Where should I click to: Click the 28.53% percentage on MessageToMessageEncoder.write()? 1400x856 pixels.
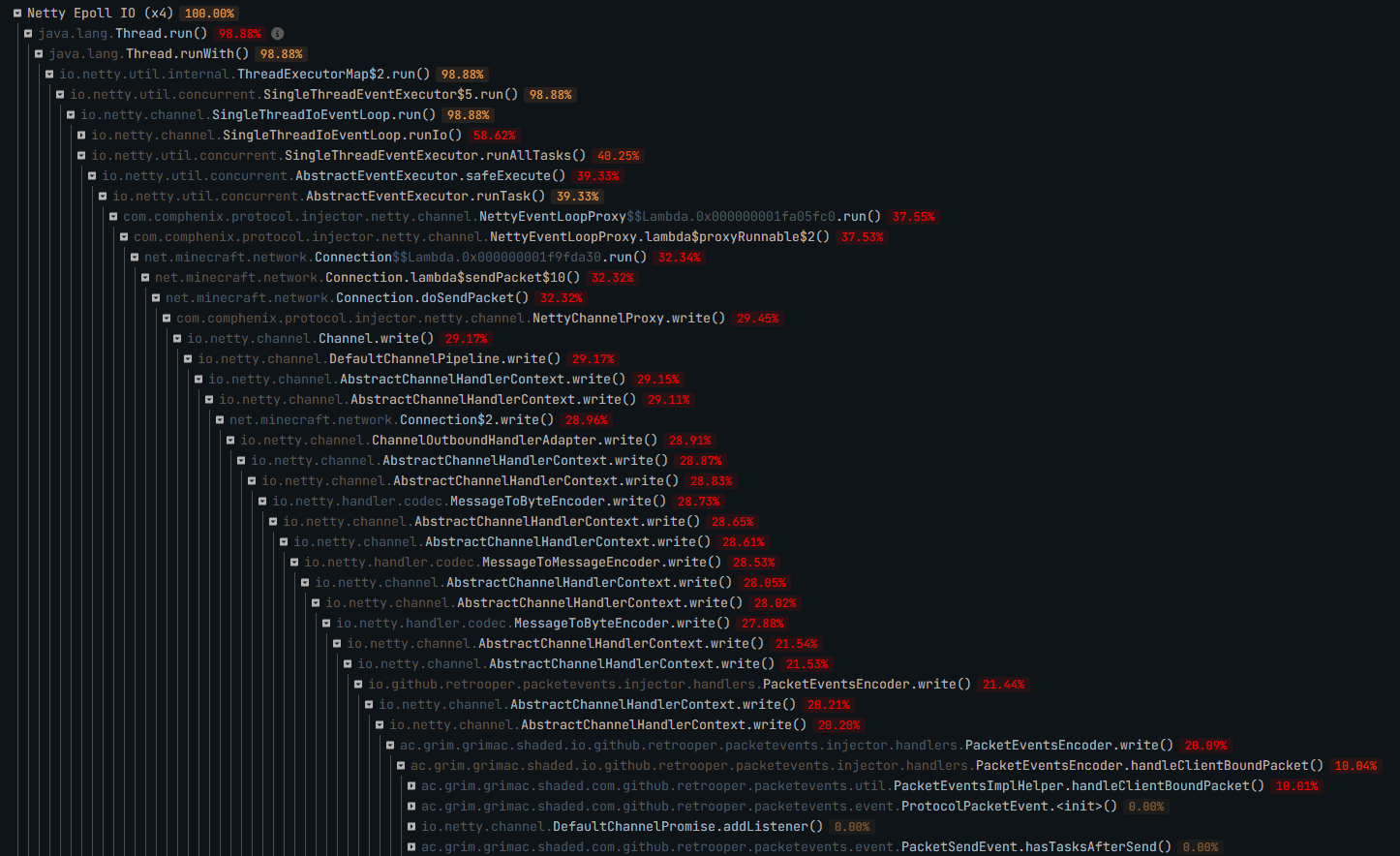click(754, 563)
